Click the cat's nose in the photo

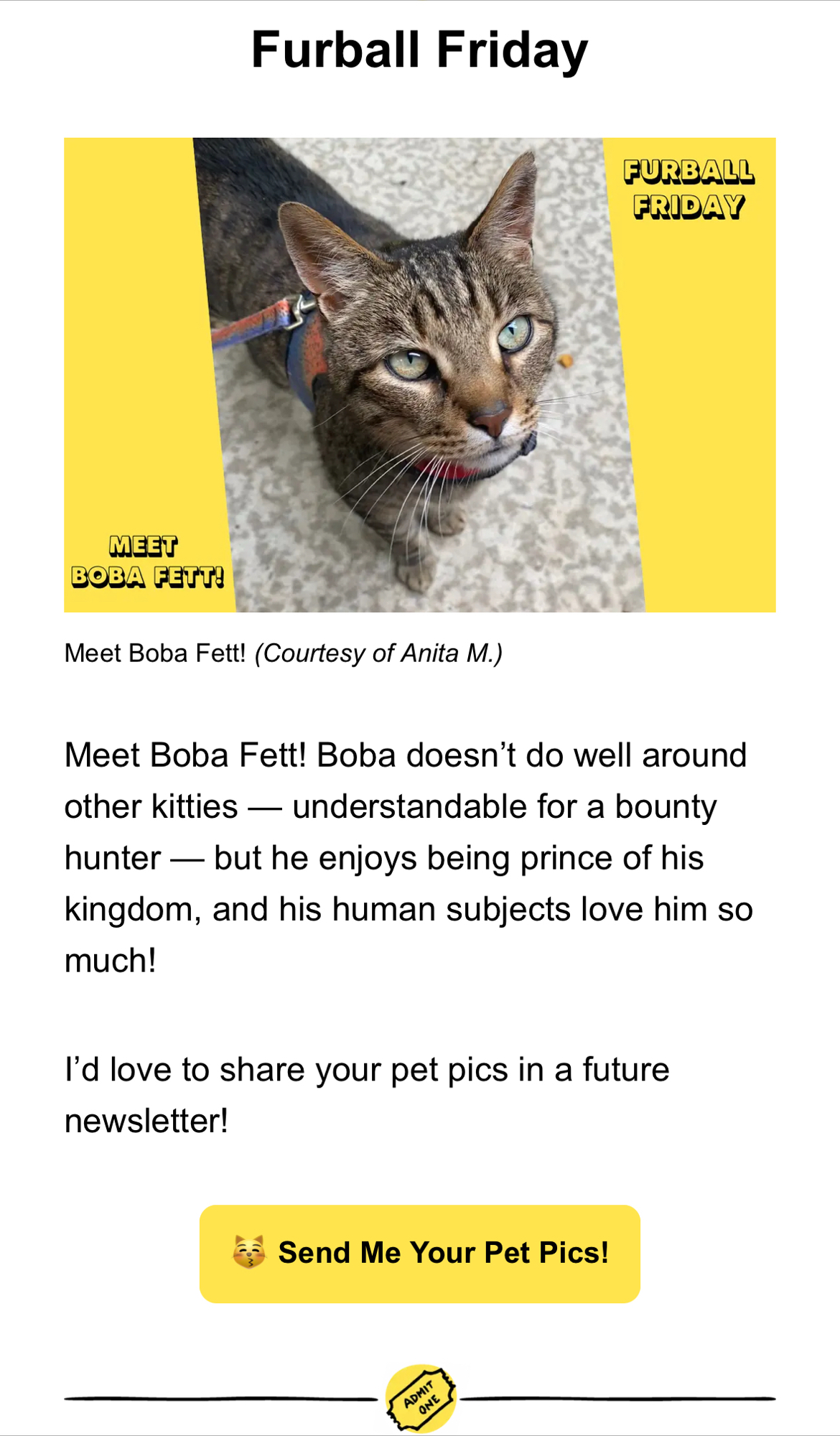493,419
